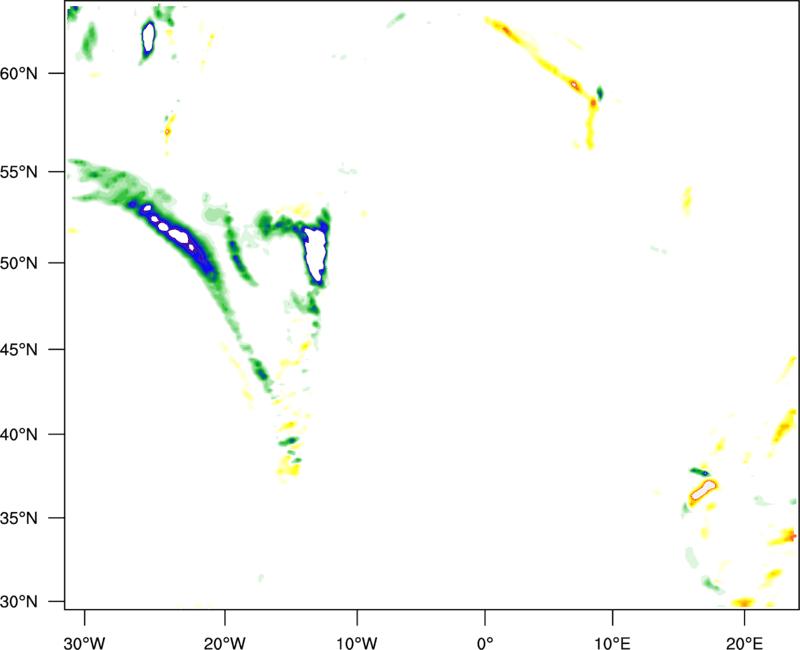Click the 30°W longitude label
Image resolution: width=800 pixels, height=650 pixels.
point(85,643)
